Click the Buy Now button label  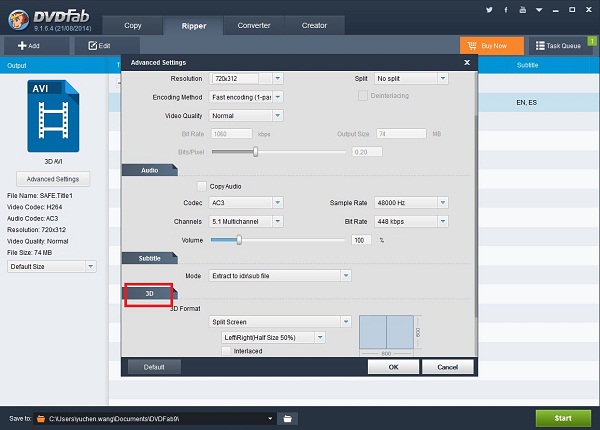coord(494,46)
